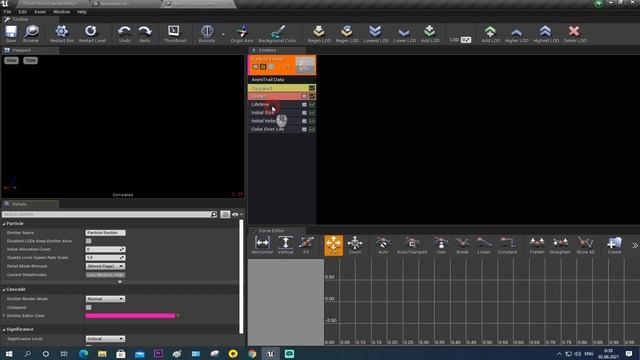
Task: Select the Pan mode in Curve Editor
Action: 333,245
